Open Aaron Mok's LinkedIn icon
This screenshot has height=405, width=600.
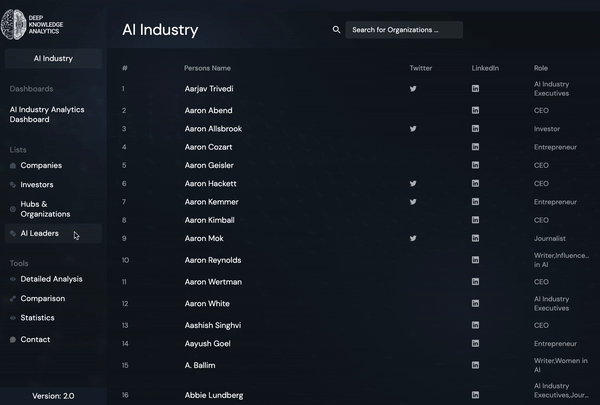(x=475, y=238)
